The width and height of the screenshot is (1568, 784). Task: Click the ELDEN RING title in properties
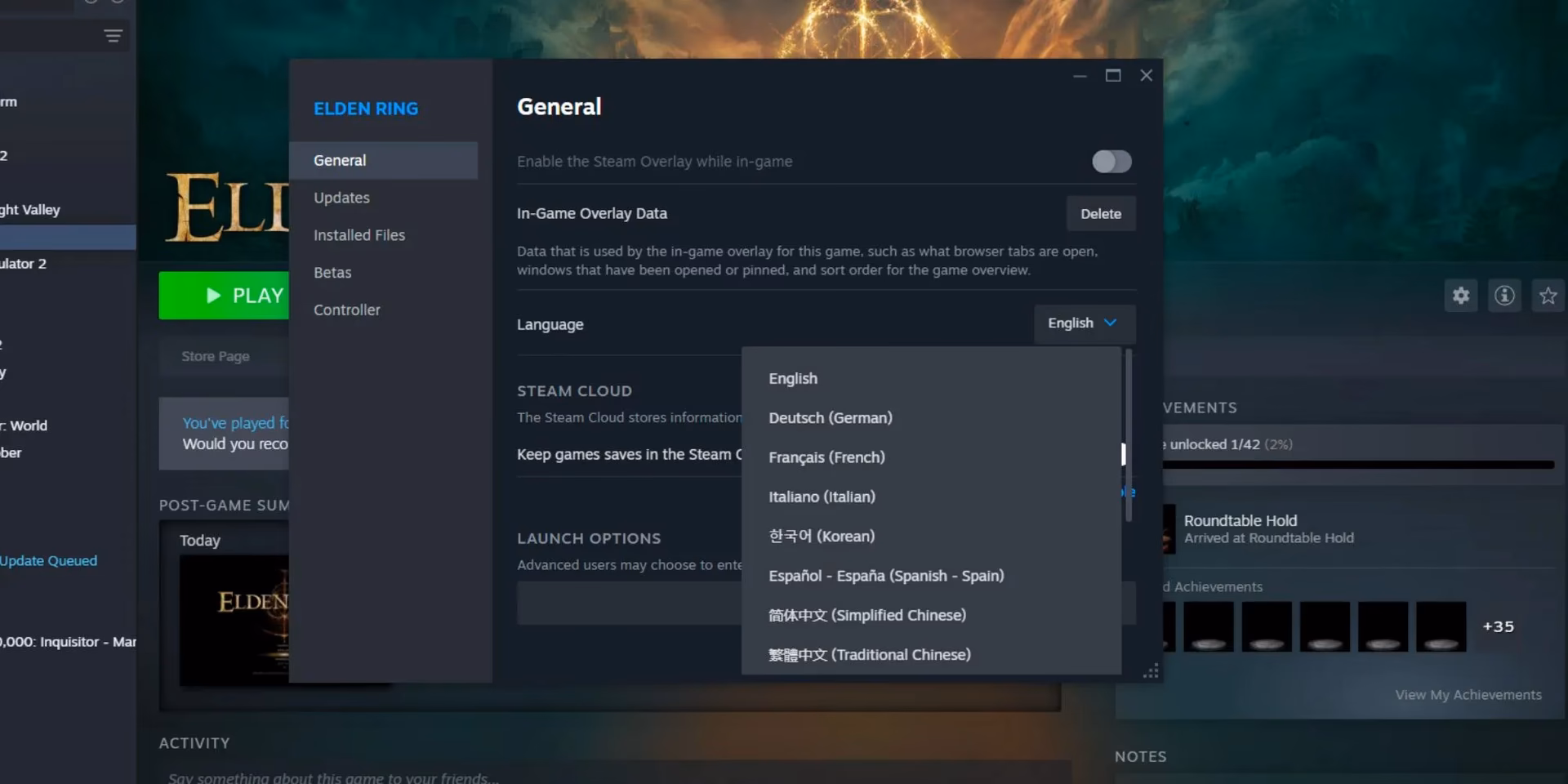pyautogui.click(x=366, y=109)
